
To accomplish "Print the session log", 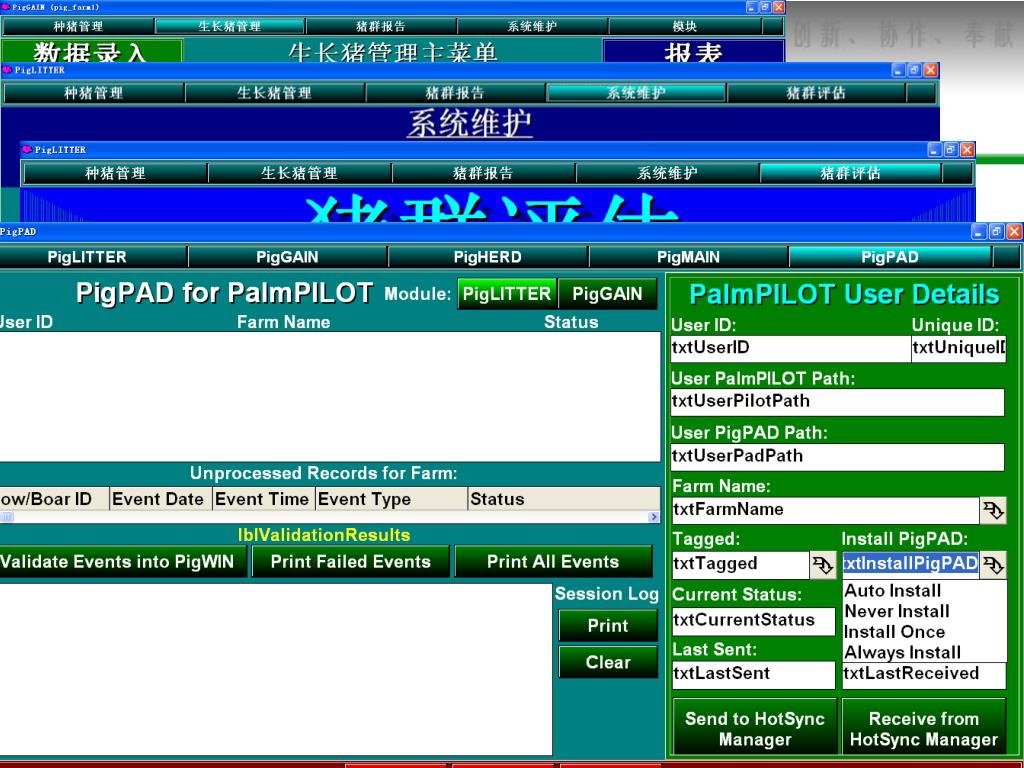I will [608, 626].
